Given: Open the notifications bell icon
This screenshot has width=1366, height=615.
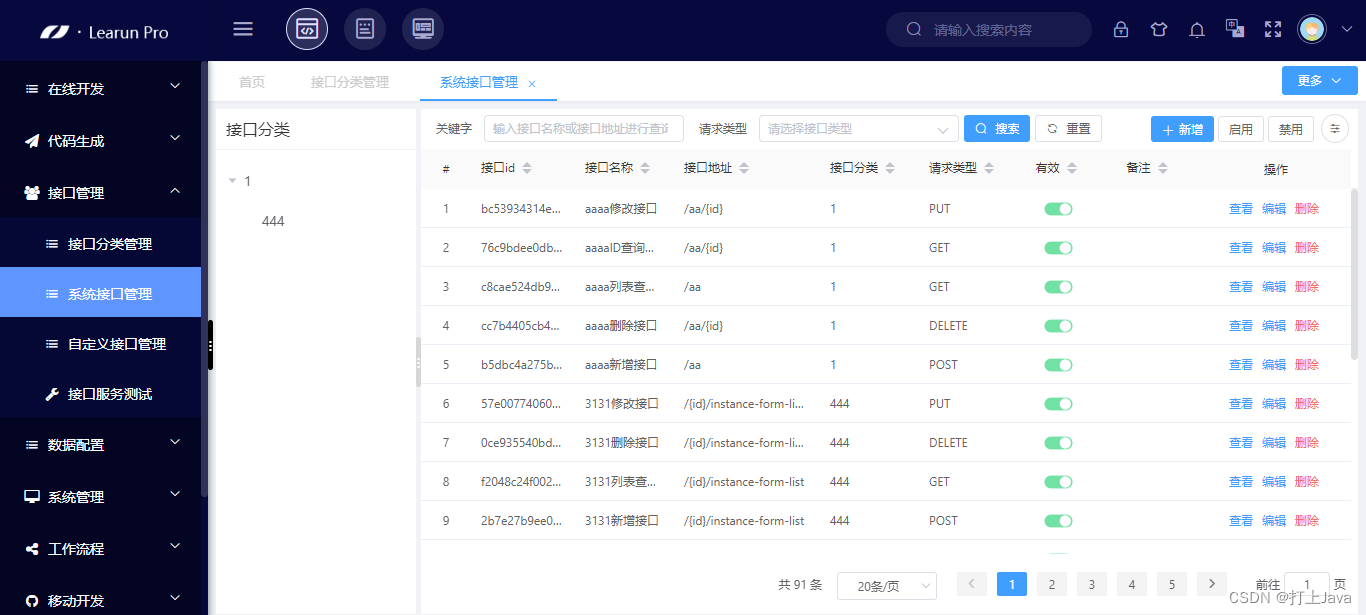Looking at the screenshot, I should pyautogui.click(x=1196, y=29).
